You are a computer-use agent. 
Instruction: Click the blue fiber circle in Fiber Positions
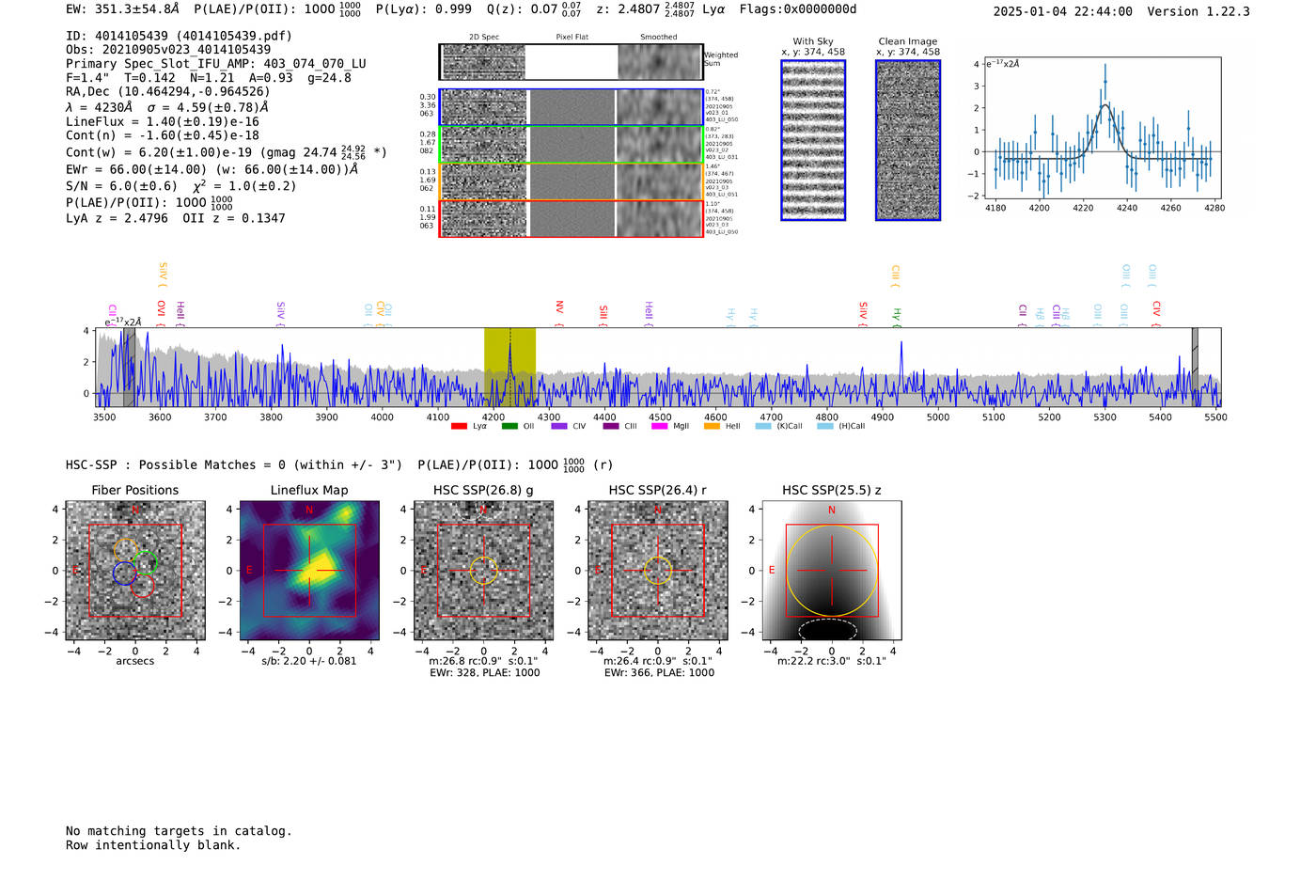pos(124,573)
